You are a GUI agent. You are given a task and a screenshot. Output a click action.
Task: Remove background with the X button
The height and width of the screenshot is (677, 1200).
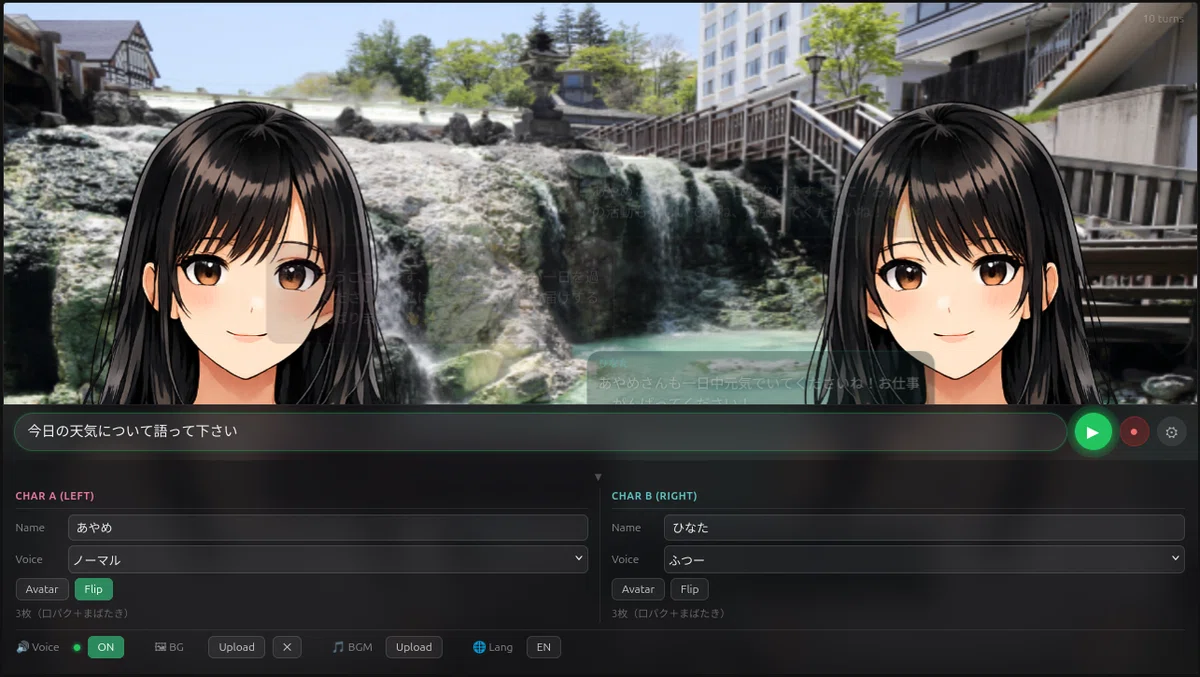[x=287, y=647]
